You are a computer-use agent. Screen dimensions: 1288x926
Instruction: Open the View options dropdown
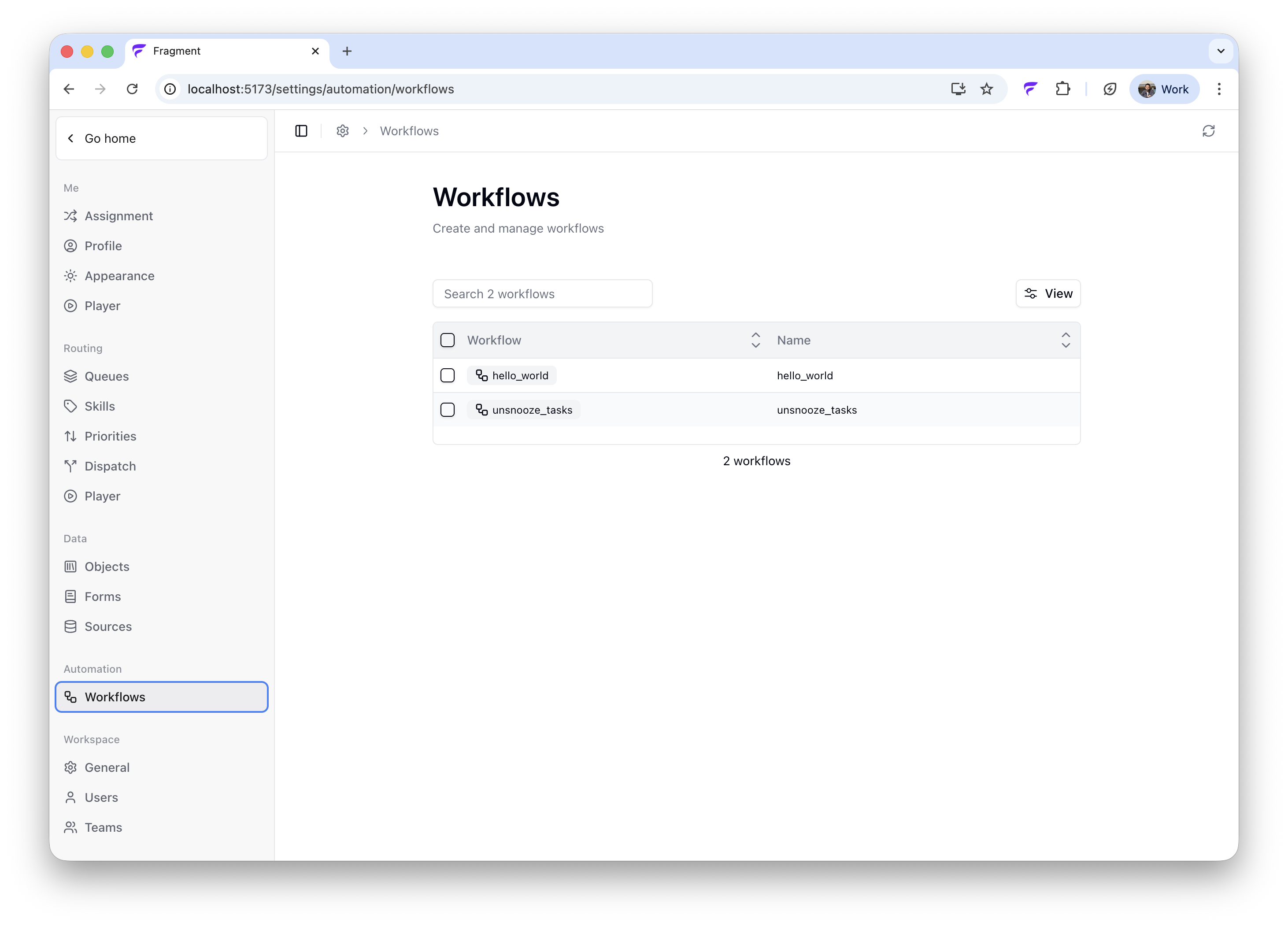click(x=1048, y=294)
